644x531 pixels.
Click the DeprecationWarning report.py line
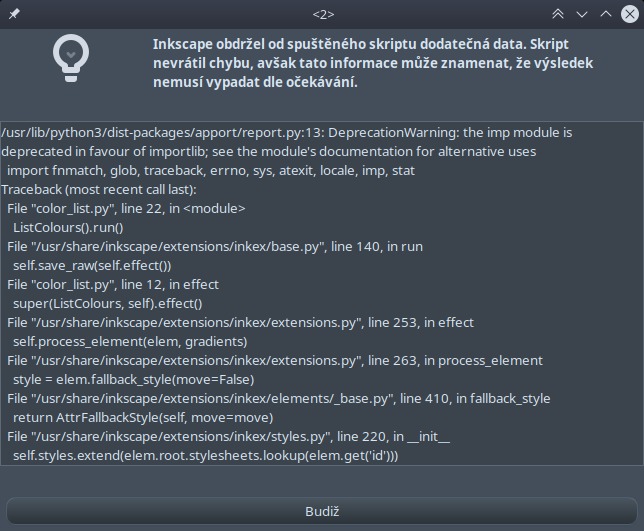coord(287,133)
